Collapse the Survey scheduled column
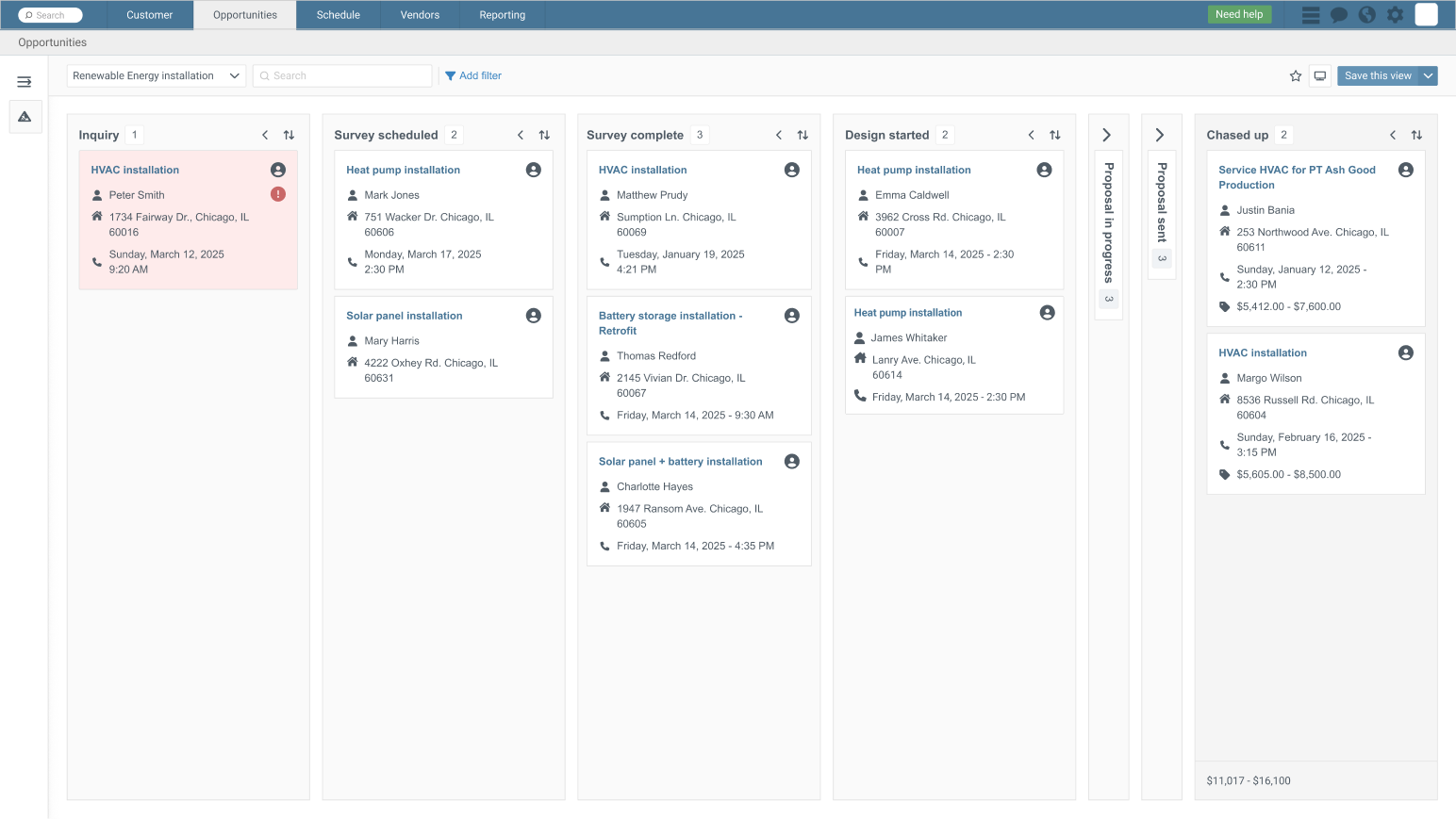Image resolution: width=1456 pixels, height=819 pixels. 521,135
